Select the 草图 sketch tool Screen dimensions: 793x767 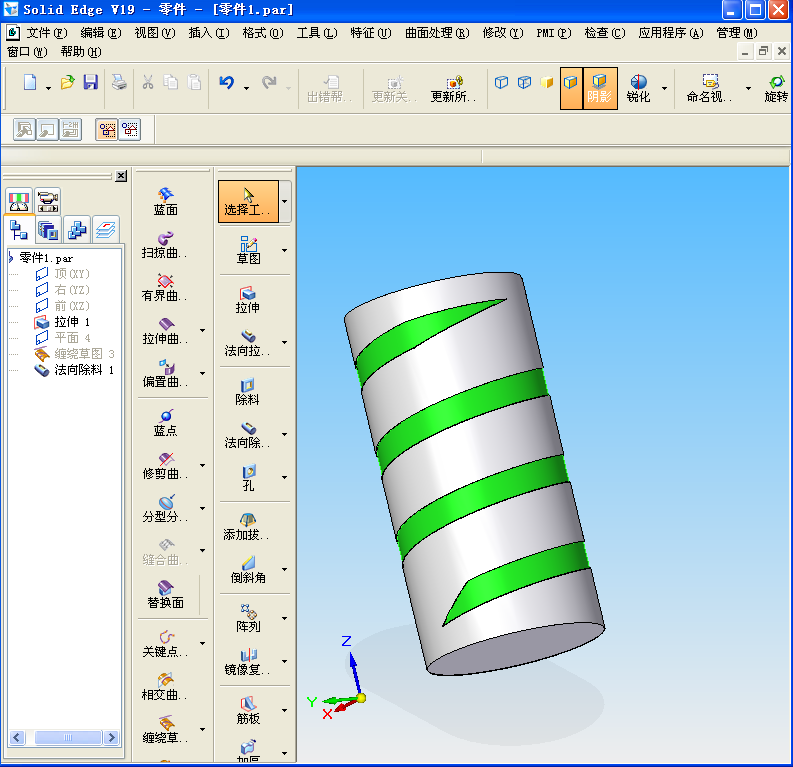tap(248, 250)
